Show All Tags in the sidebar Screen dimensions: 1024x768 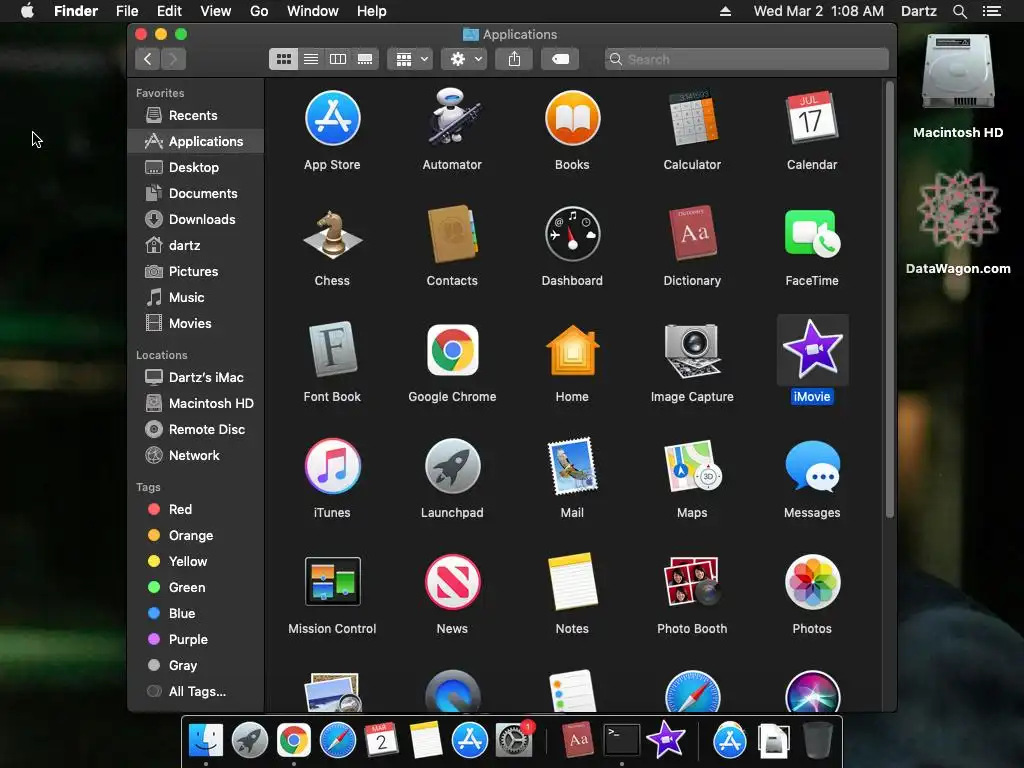(196, 692)
